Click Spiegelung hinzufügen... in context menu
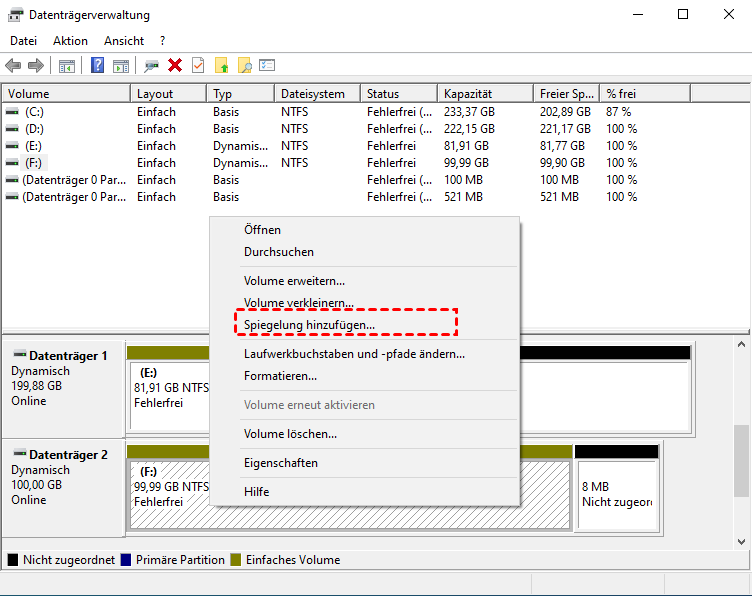 coord(364,325)
